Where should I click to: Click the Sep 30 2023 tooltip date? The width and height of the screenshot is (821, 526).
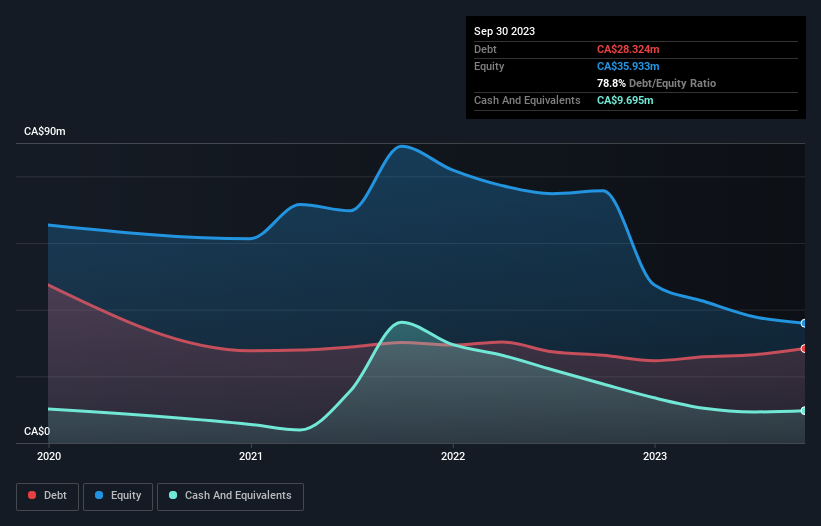pyautogui.click(x=504, y=31)
